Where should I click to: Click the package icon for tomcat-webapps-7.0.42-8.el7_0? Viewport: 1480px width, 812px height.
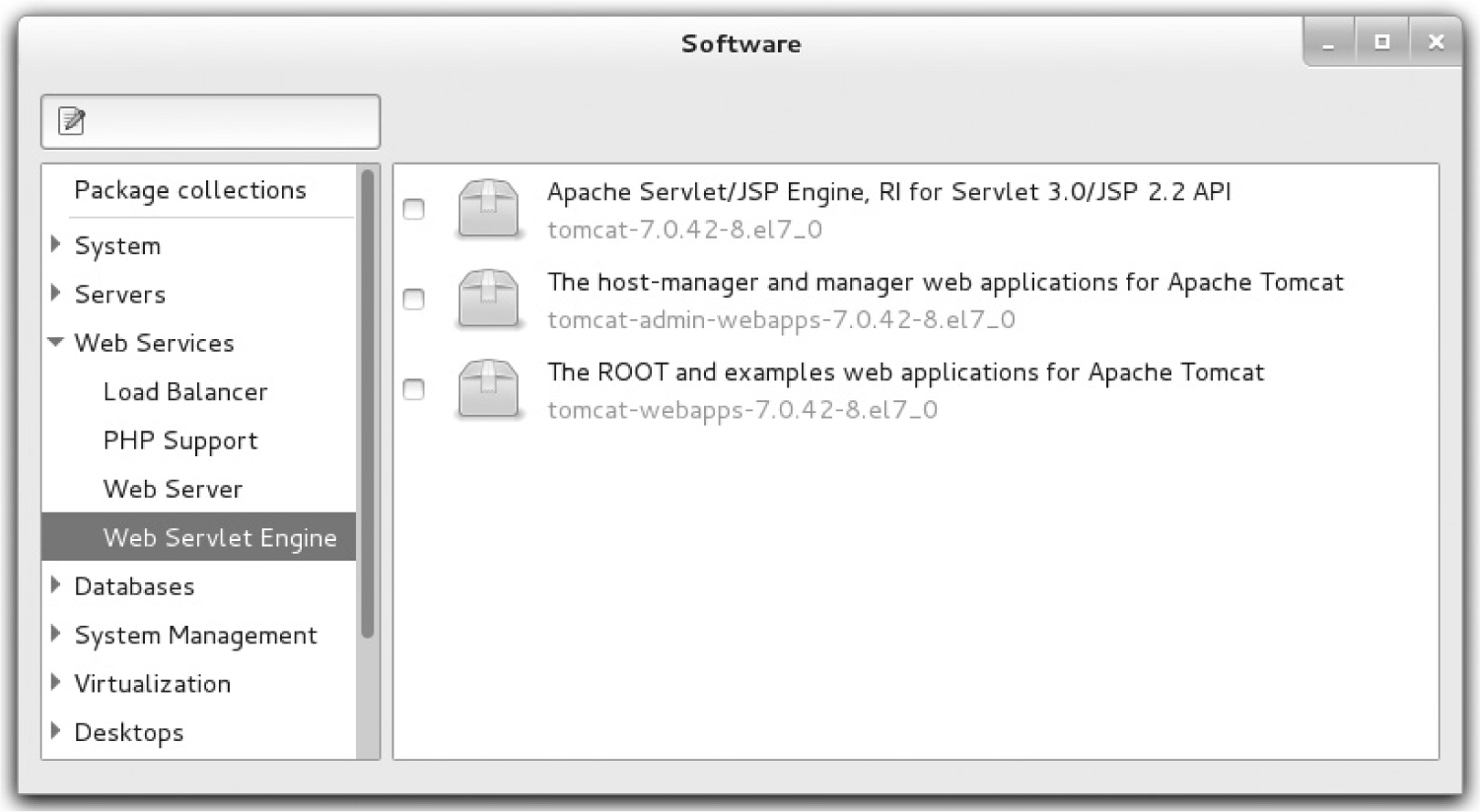(488, 389)
